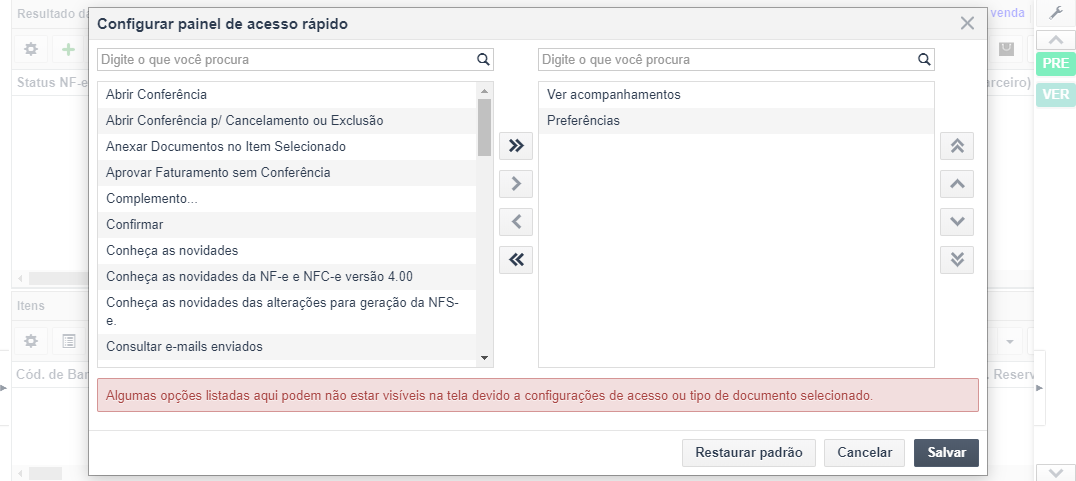The image size is (1076, 481).
Task: Select Conheça as novidades list item
Action: click(x=287, y=251)
